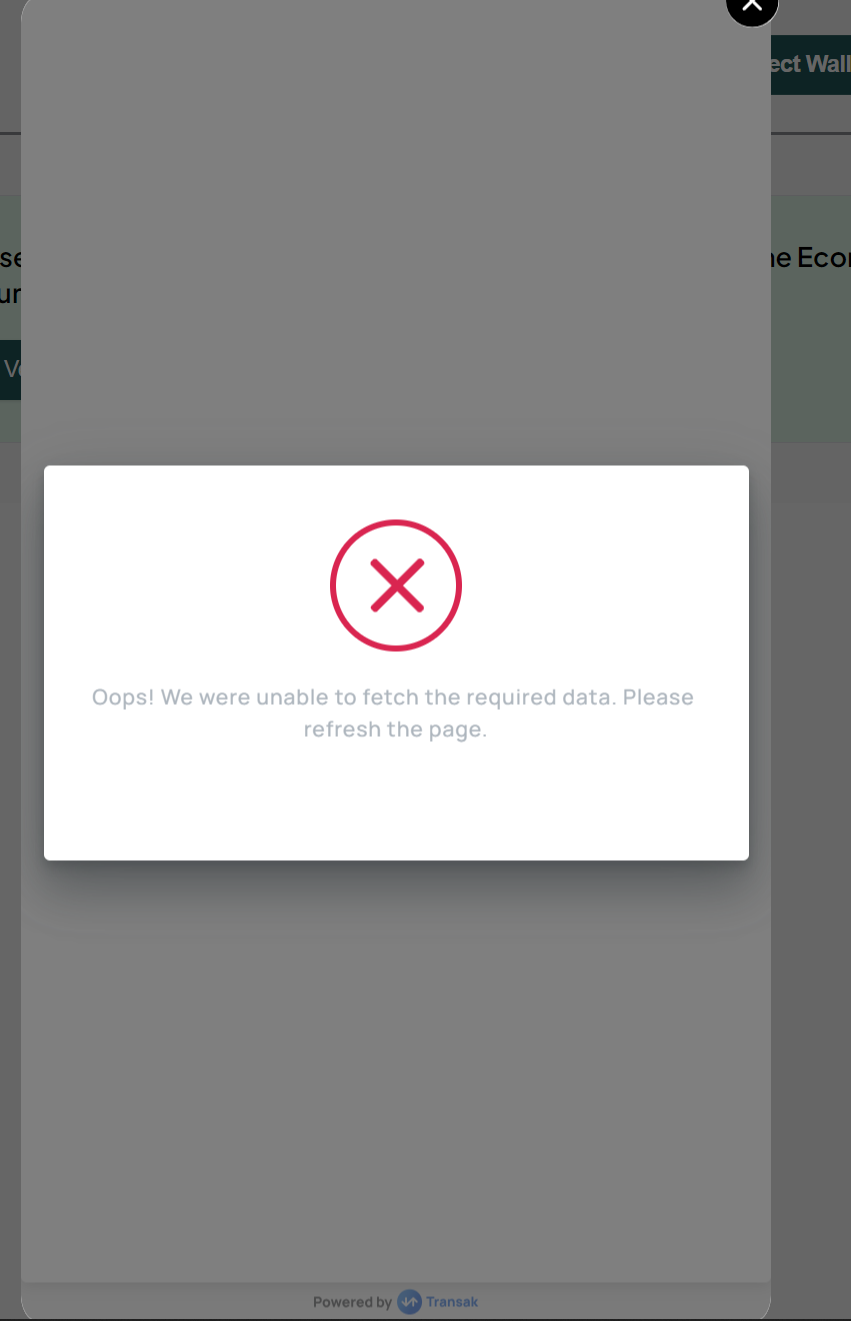The image size is (851, 1321).
Task: Click the footer bar of the Transak widget
Action: click(x=396, y=1301)
